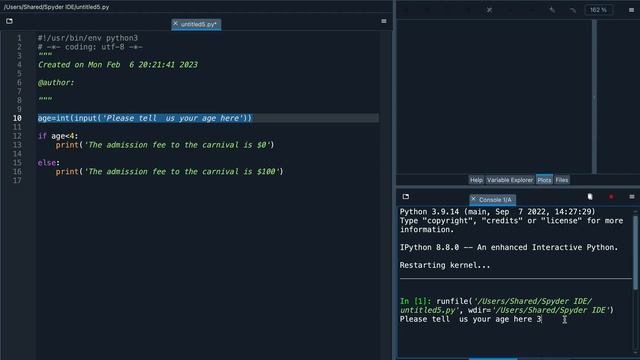Screen dimensions: 640x360
Task: Select the Plots tab
Action: (544, 180)
